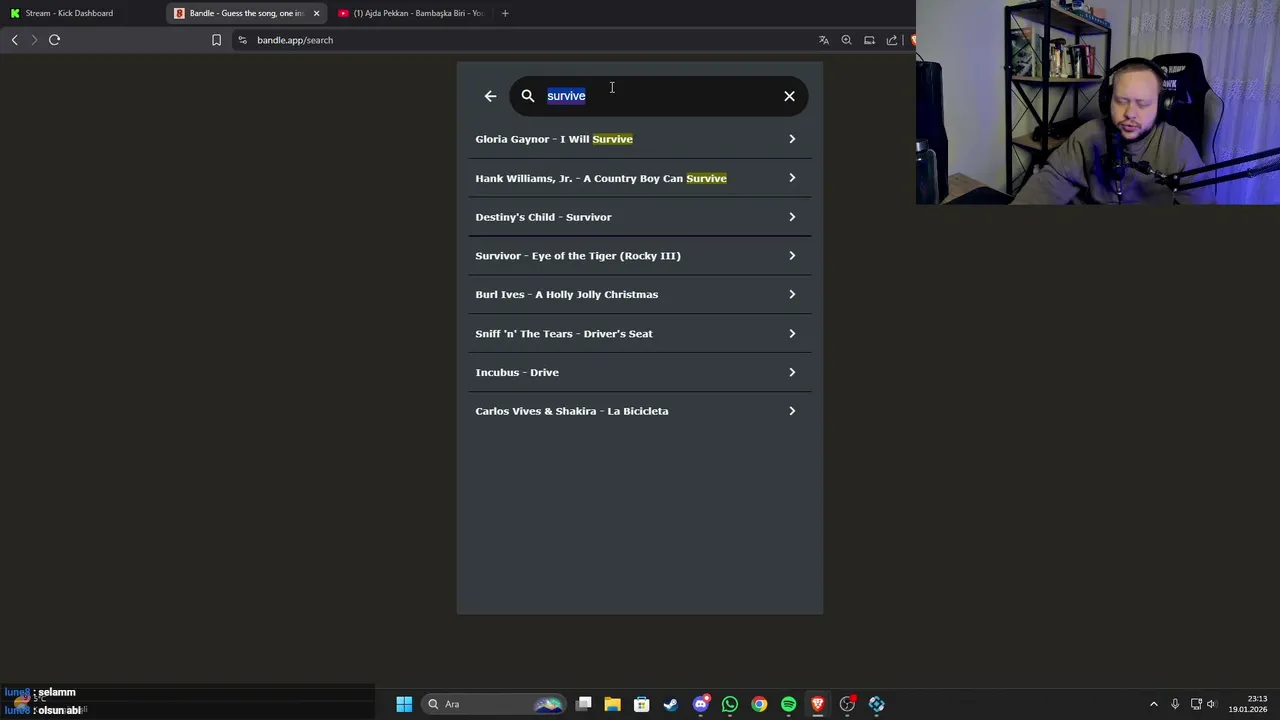Go back using Bandle's back arrow
Image resolution: width=1280 pixels, height=720 pixels.
[x=490, y=96]
